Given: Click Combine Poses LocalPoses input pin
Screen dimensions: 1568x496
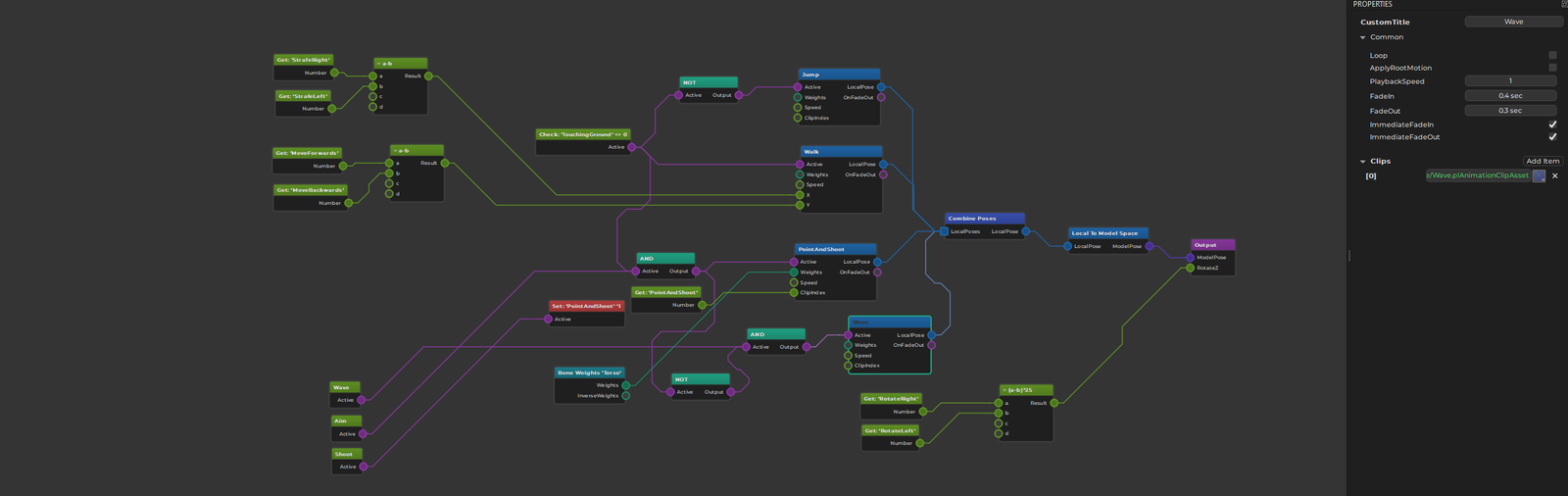Looking at the screenshot, I should click(945, 231).
